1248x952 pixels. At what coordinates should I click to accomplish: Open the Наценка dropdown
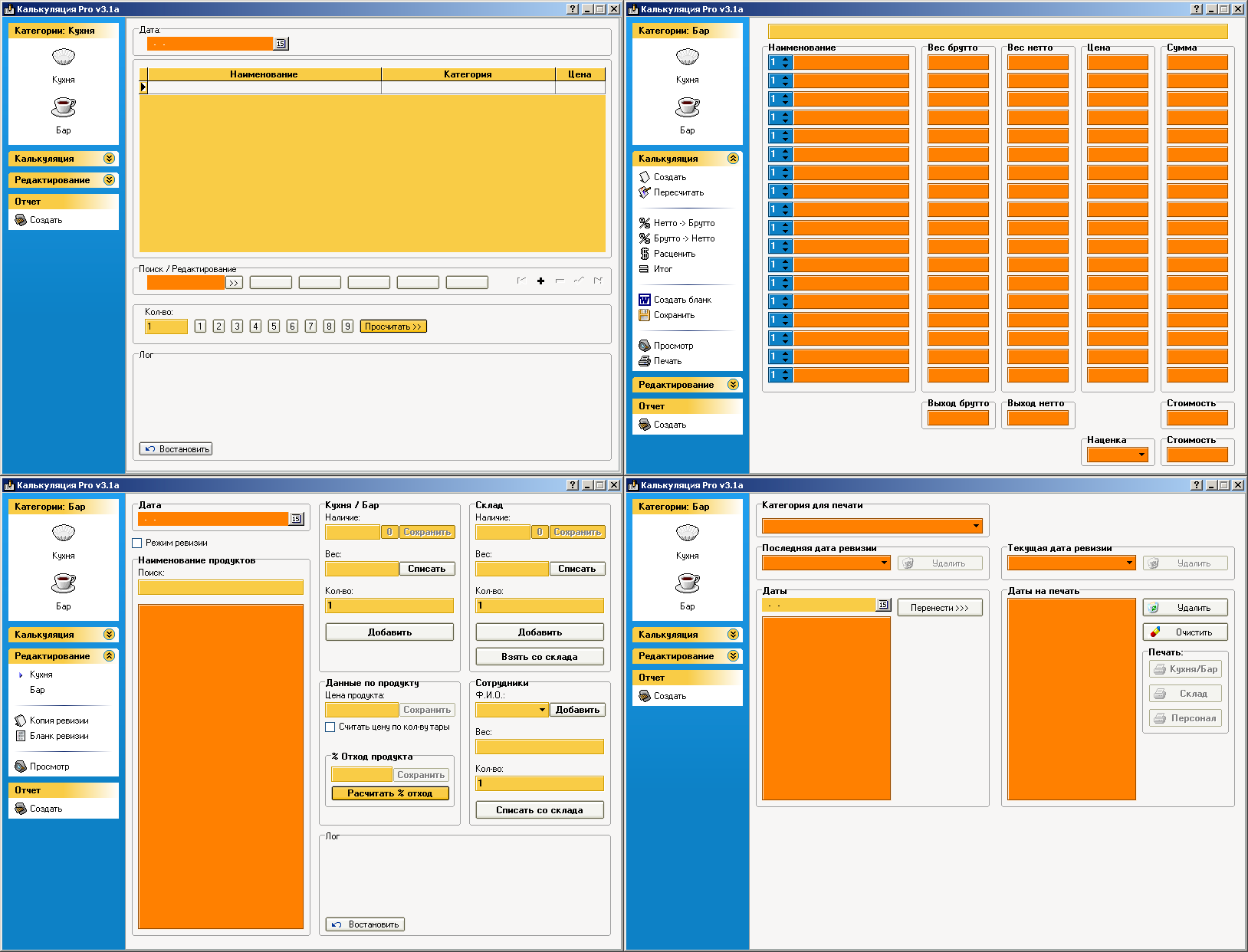coord(1141,455)
